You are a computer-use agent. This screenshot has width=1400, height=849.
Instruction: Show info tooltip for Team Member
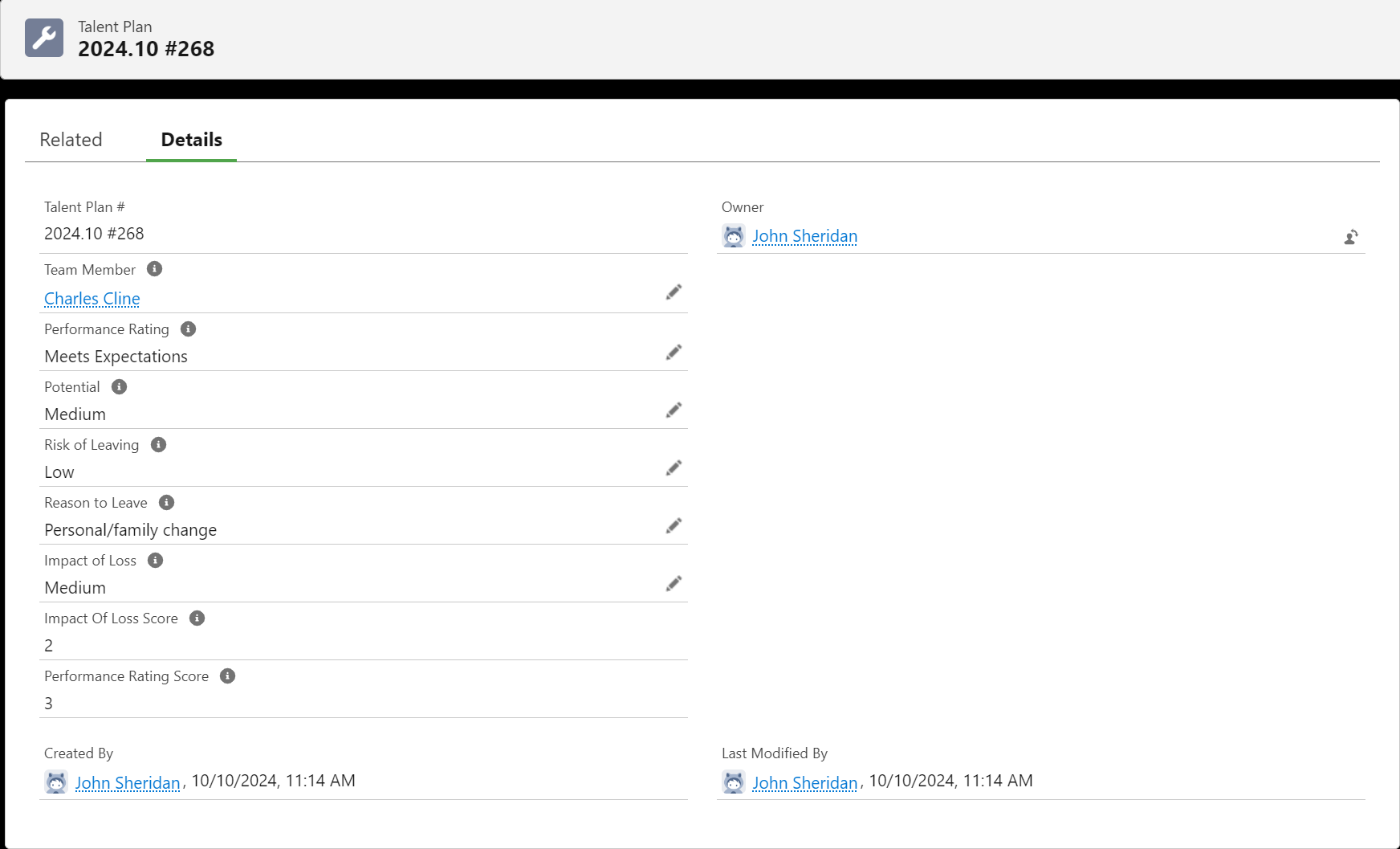[x=155, y=269]
